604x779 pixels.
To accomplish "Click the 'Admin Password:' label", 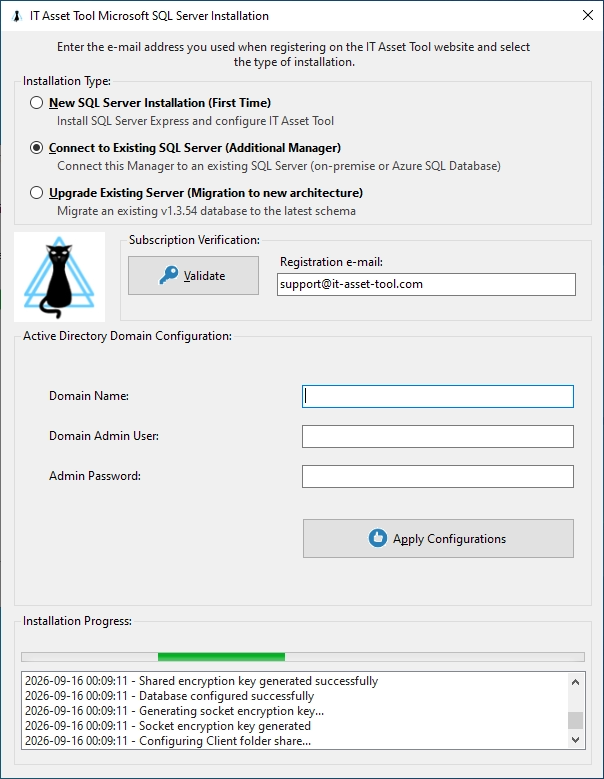I will point(95,476).
